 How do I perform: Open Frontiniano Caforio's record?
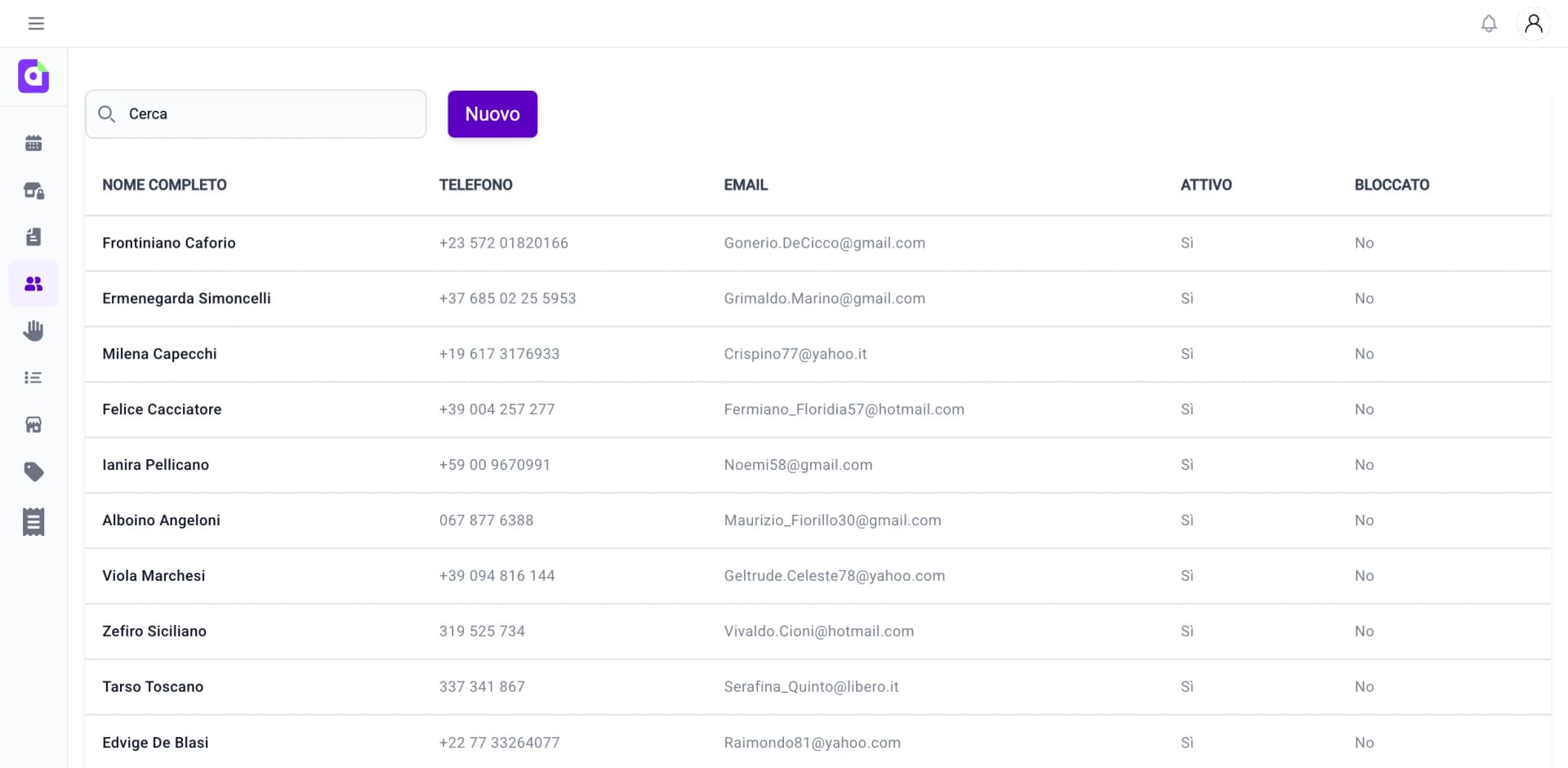[817, 243]
